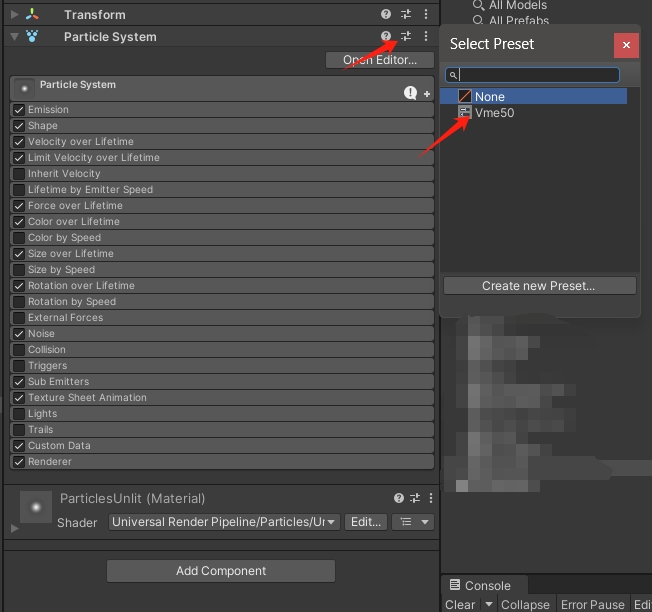Open the Shader dropdown for ParticlesUnlit
Image resolution: width=652 pixels, height=612 pixels.
click(225, 522)
